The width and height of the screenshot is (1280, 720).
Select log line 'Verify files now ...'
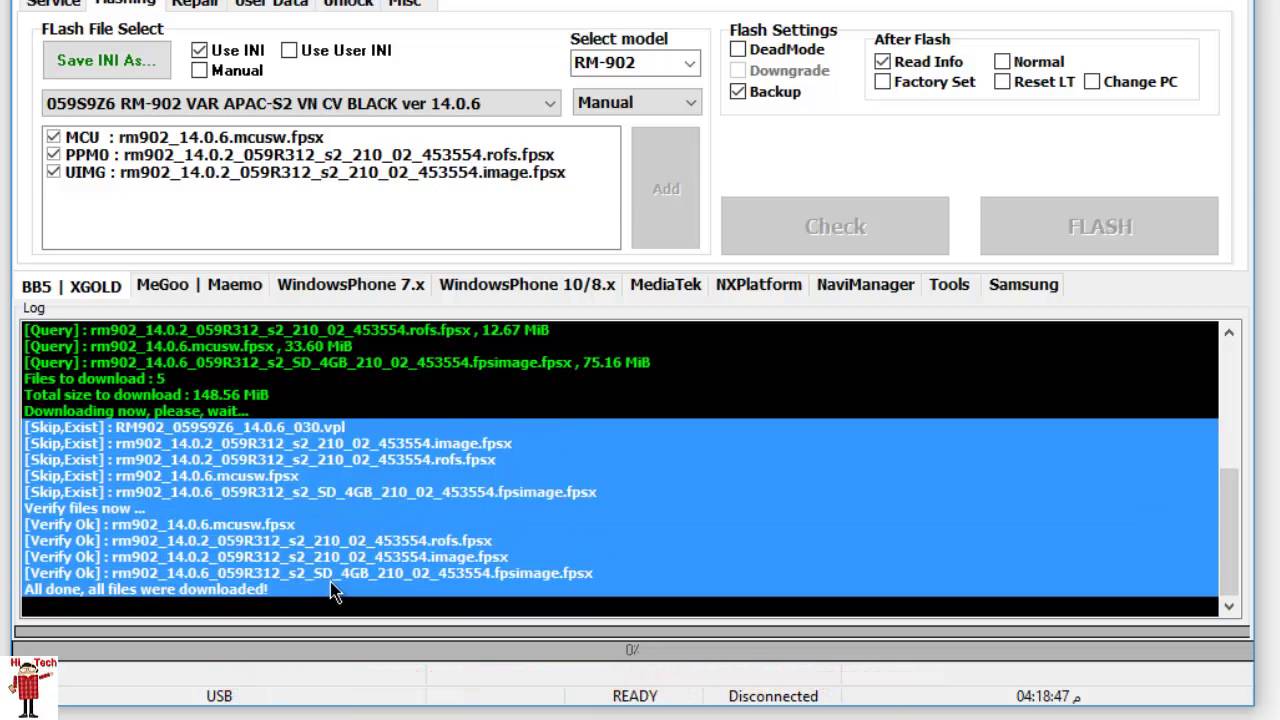(84, 508)
